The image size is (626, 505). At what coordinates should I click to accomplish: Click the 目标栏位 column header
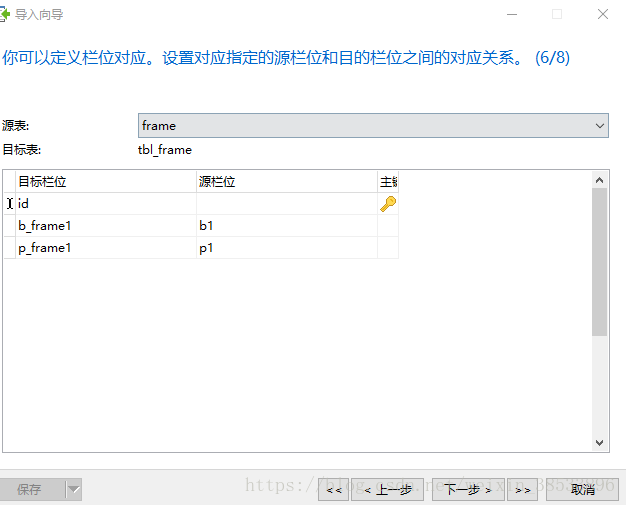coord(106,182)
